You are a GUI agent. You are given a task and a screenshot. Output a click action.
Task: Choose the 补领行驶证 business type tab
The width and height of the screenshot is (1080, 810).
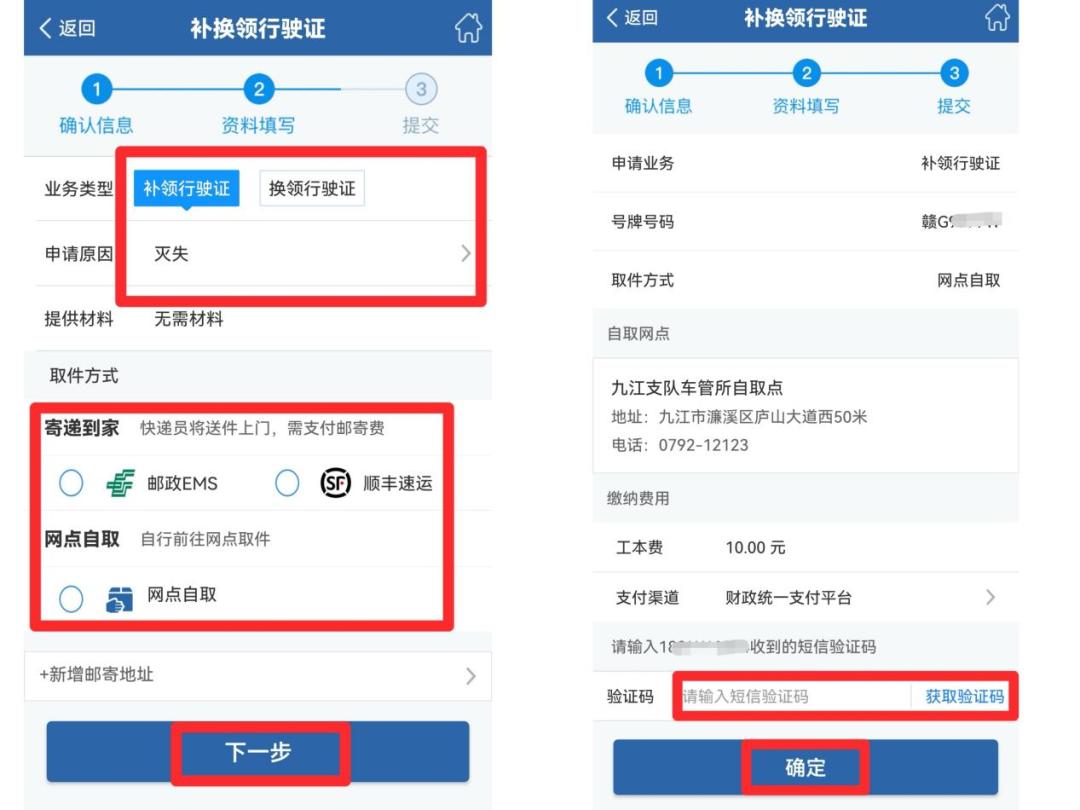pyautogui.click(x=187, y=188)
